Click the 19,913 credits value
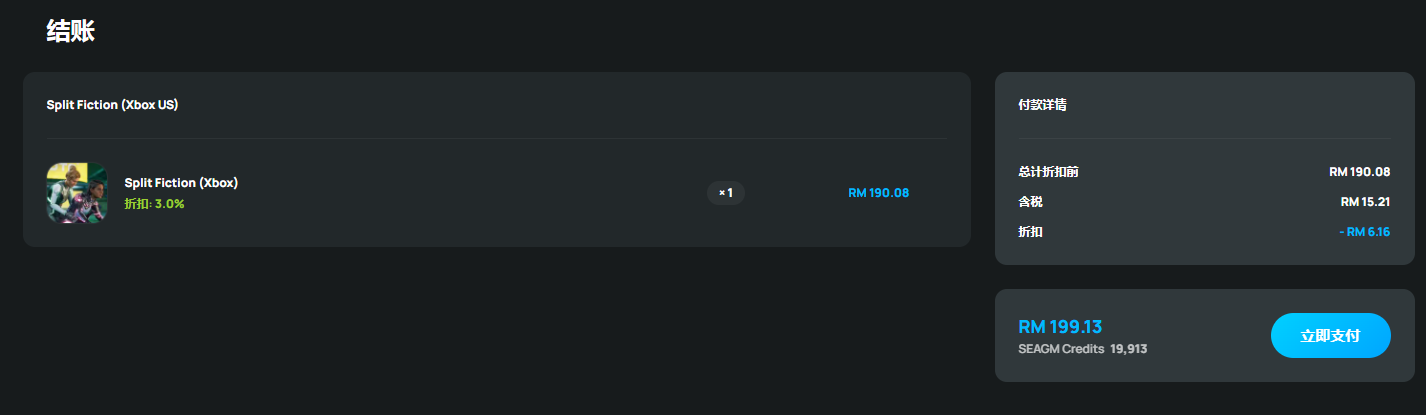 [1128, 349]
